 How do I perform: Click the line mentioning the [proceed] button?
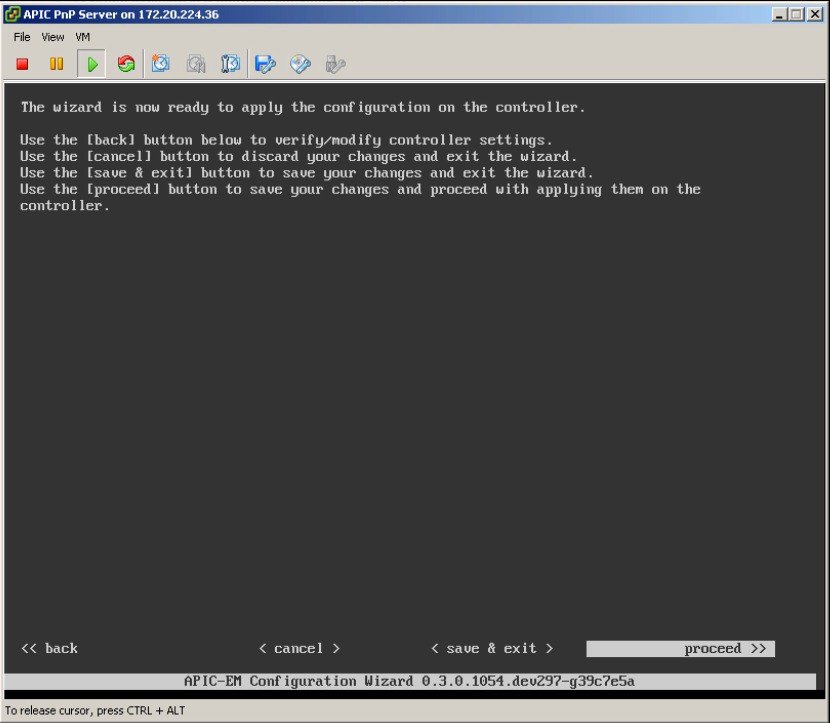point(360,197)
